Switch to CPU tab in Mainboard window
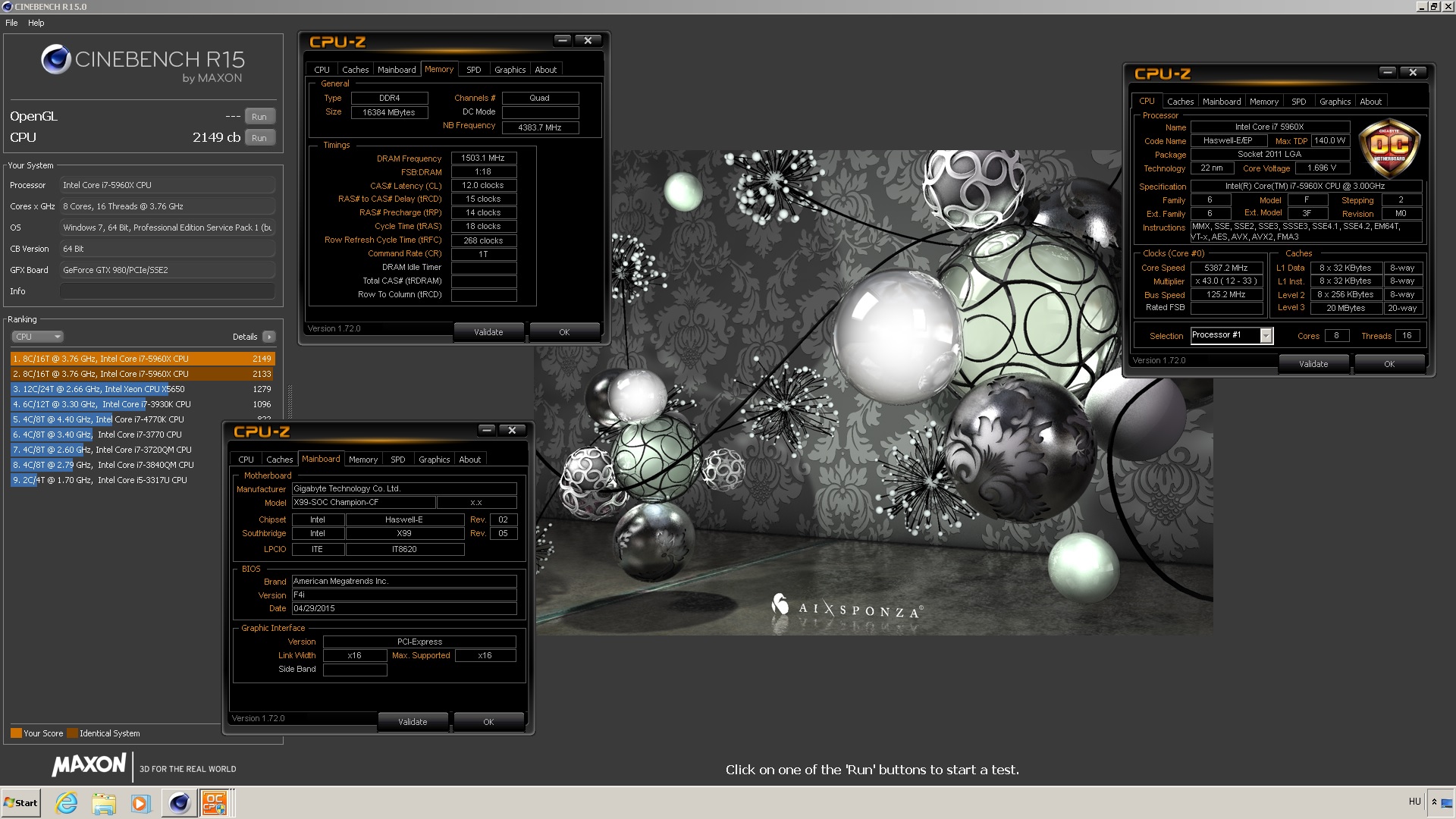 pyautogui.click(x=246, y=460)
